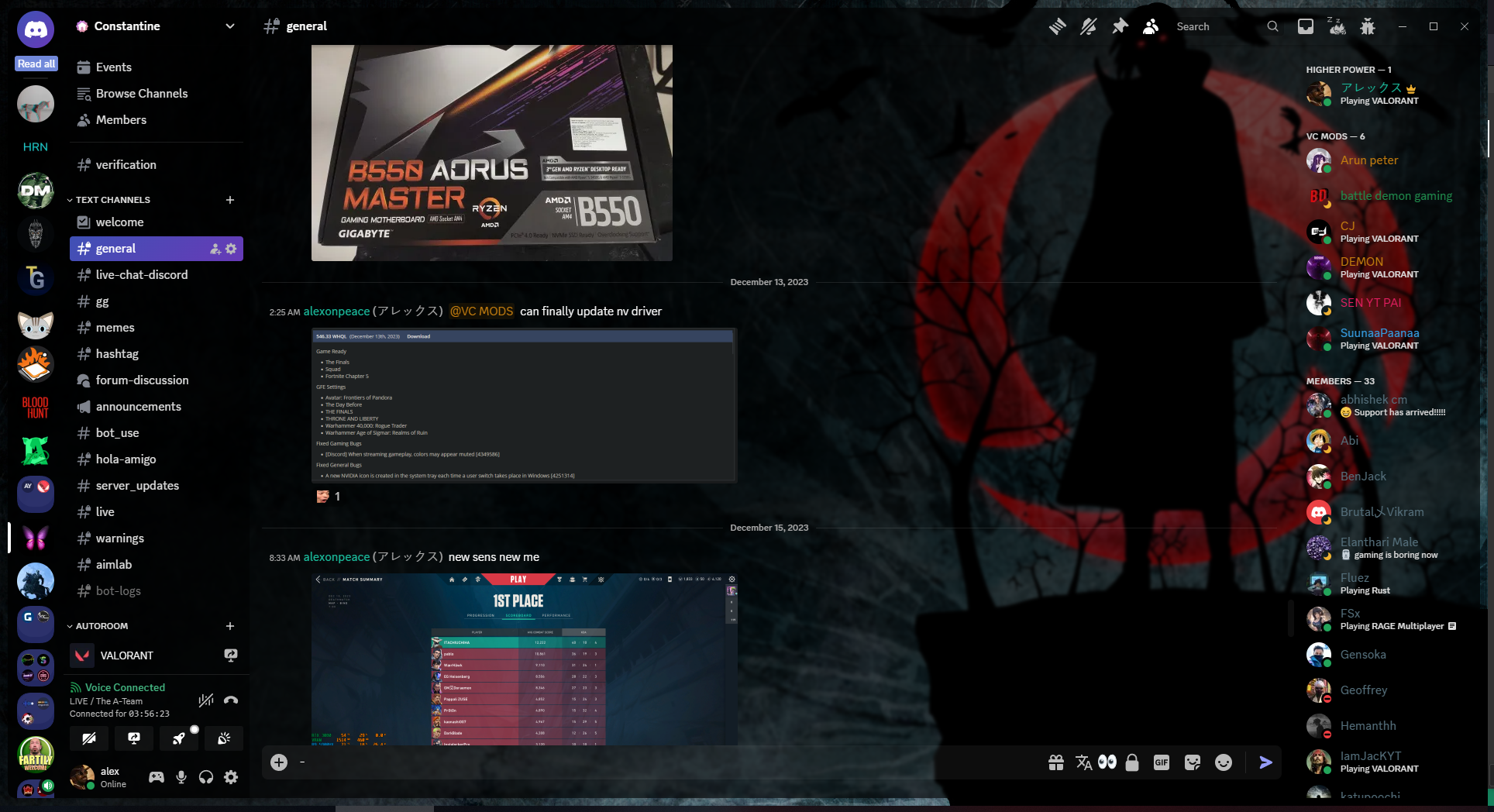Click the Search field in header

coord(1227,26)
